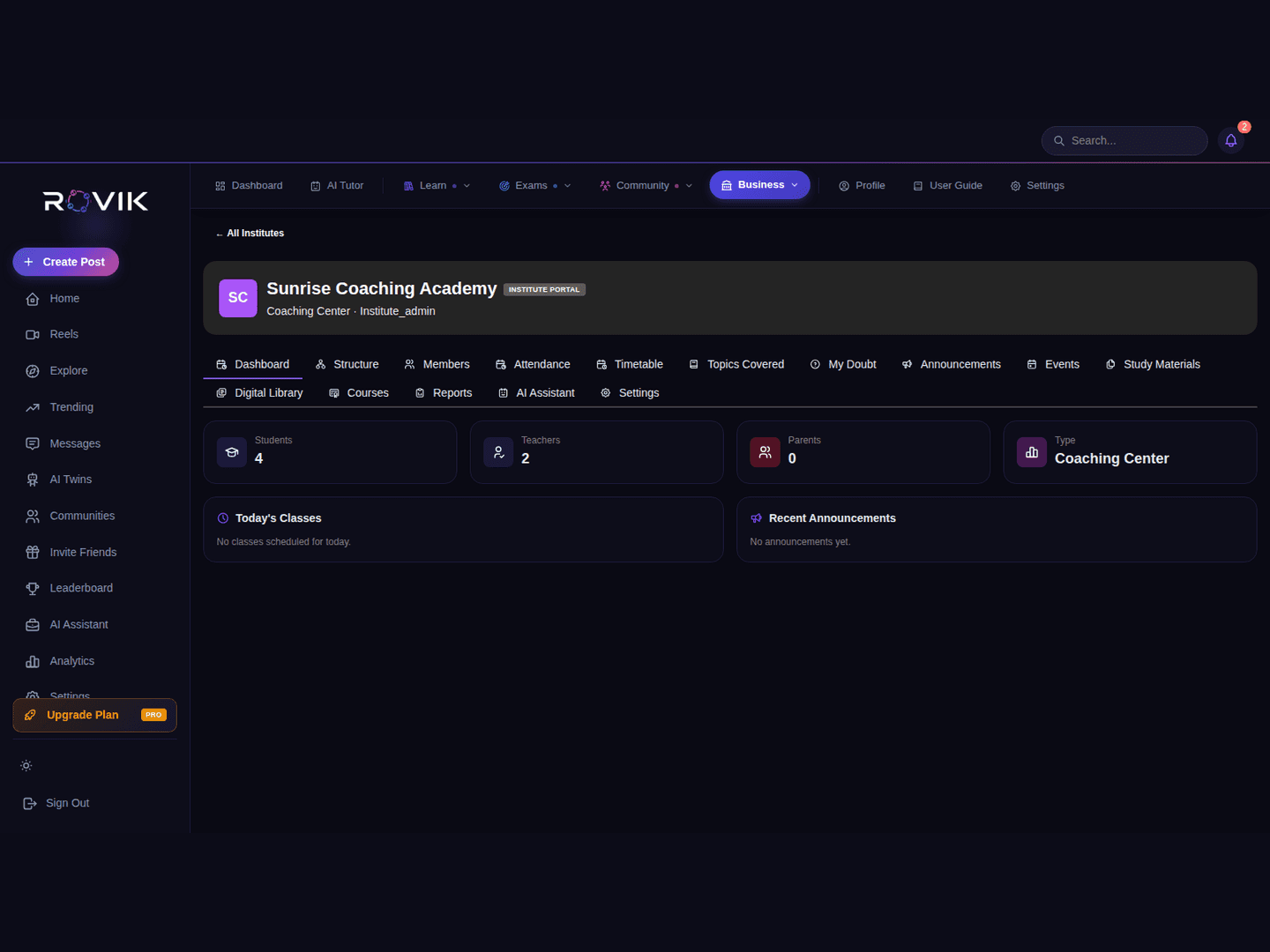
Task: Click the Students count card
Action: [330, 452]
